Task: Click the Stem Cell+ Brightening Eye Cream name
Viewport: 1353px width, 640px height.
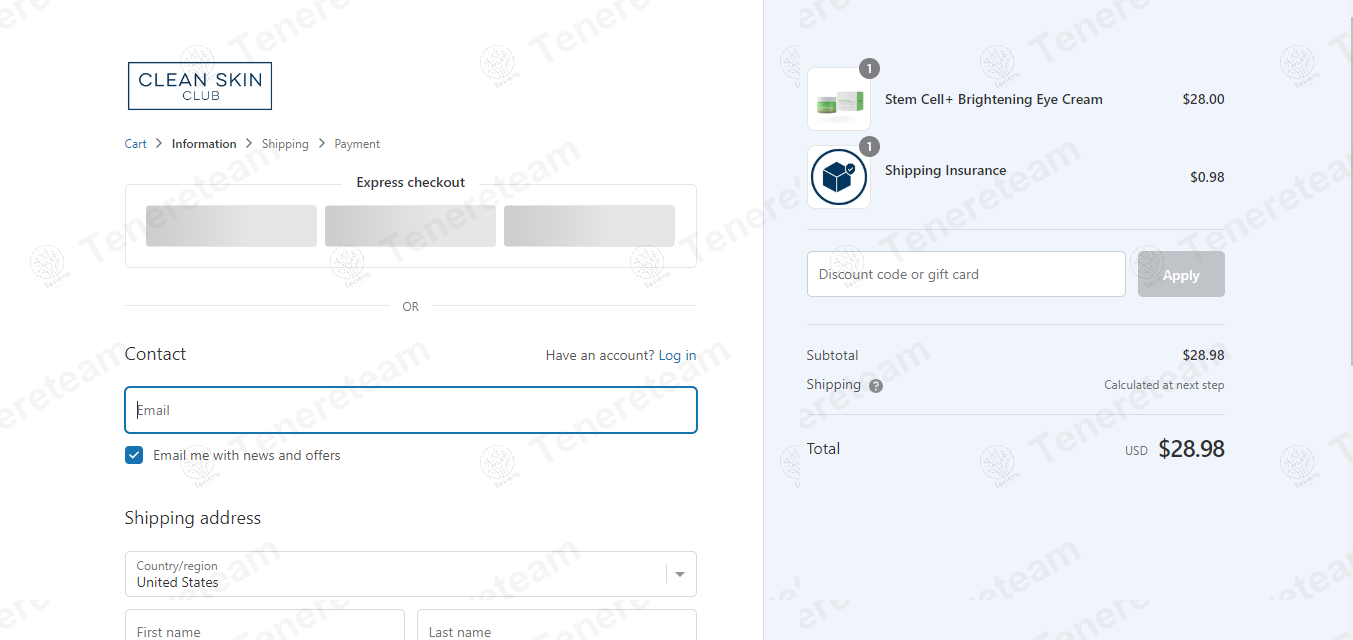Action: tap(994, 99)
